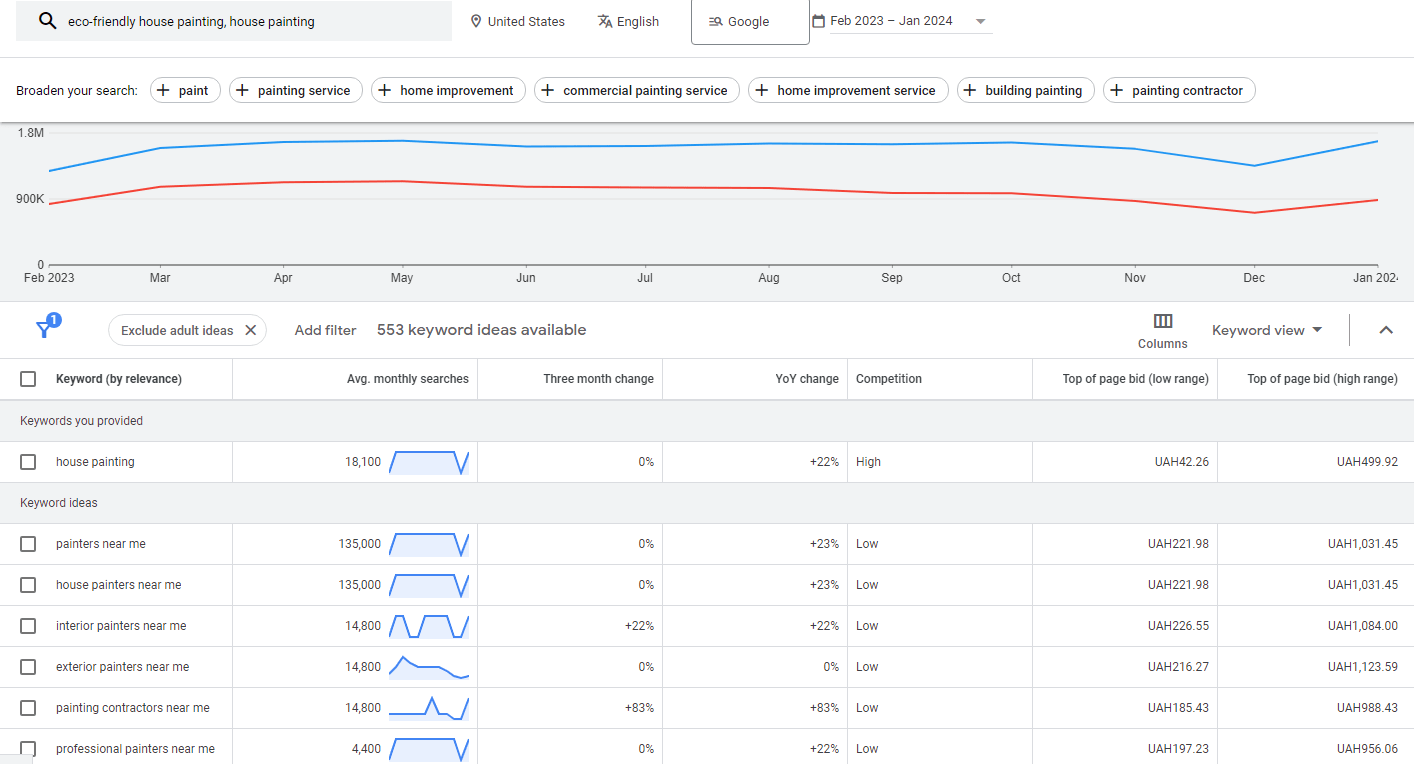Click the location pin icon beside United States
The image size is (1414, 764).
(476, 21)
